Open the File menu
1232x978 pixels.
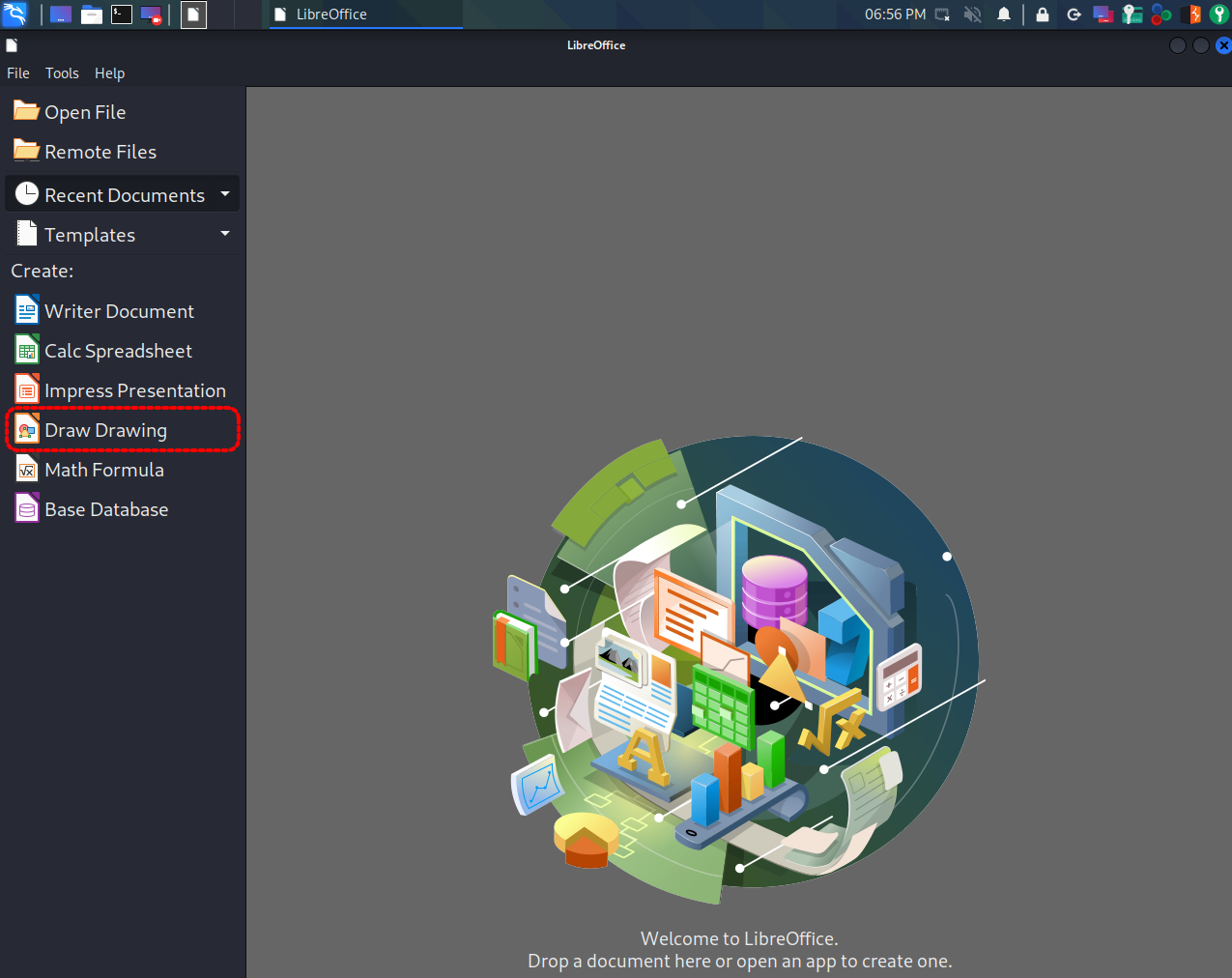[x=18, y=73]
